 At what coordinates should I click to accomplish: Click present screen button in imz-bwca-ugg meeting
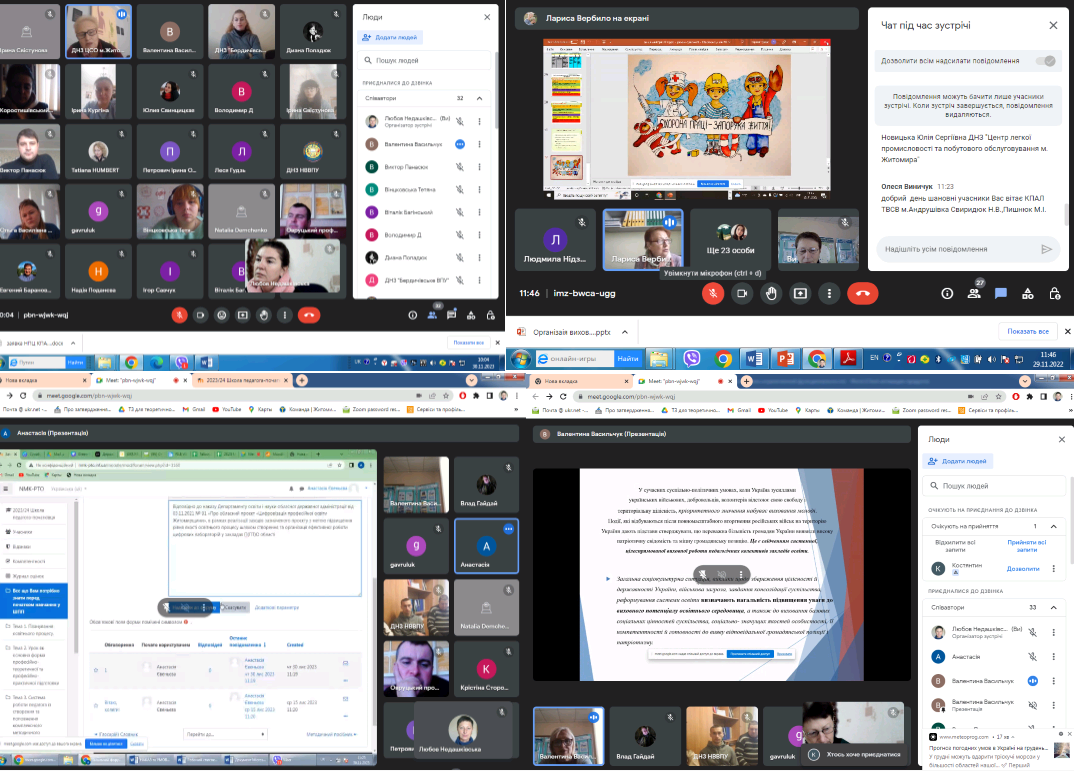(x=800, y=293)
